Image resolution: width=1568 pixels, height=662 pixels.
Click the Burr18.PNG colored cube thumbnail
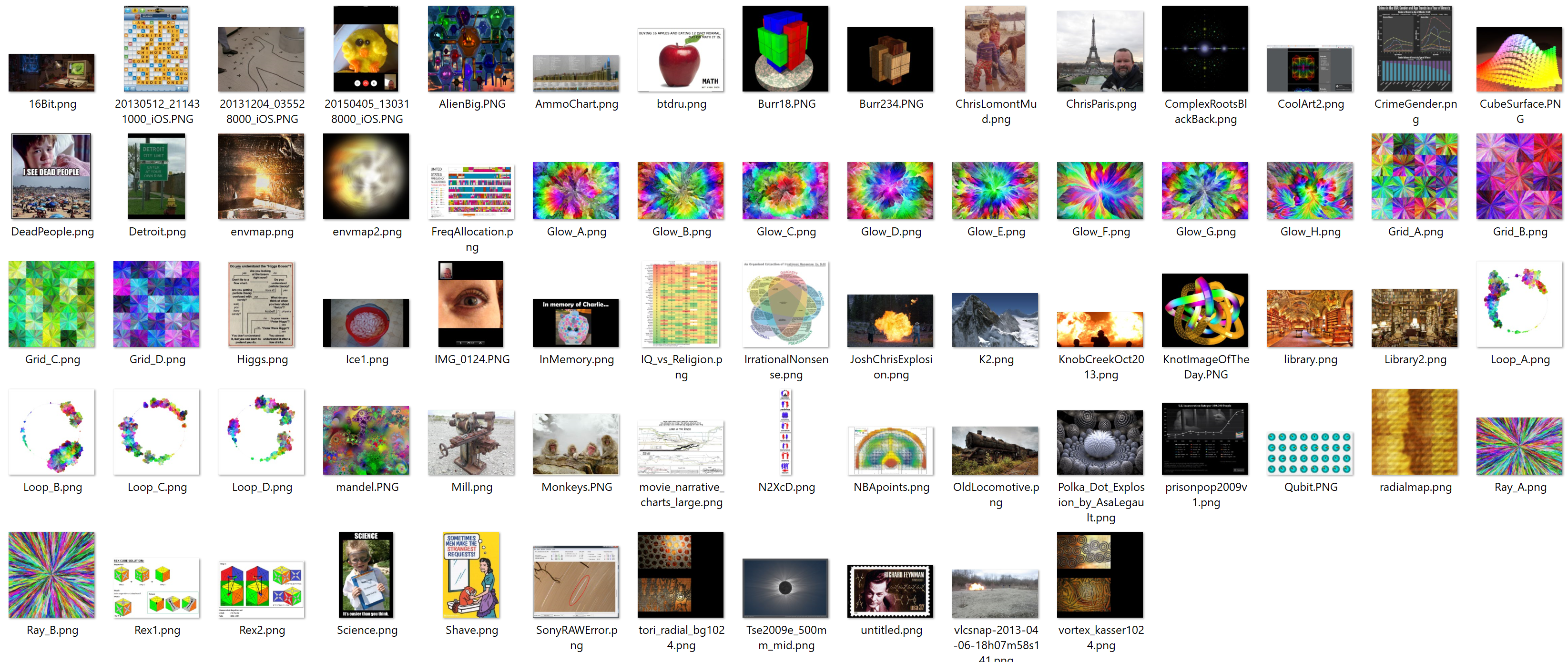click(x=785, y=49)
